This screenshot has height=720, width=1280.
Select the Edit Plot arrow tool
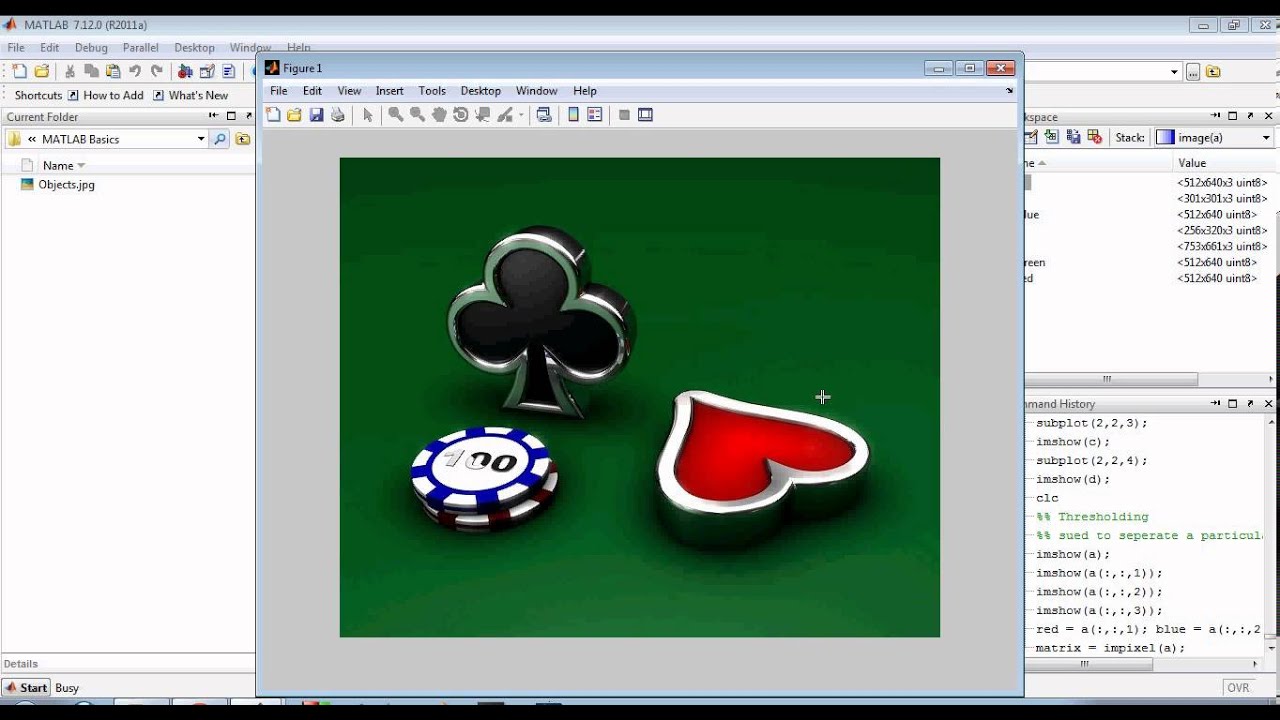(367, 115)
